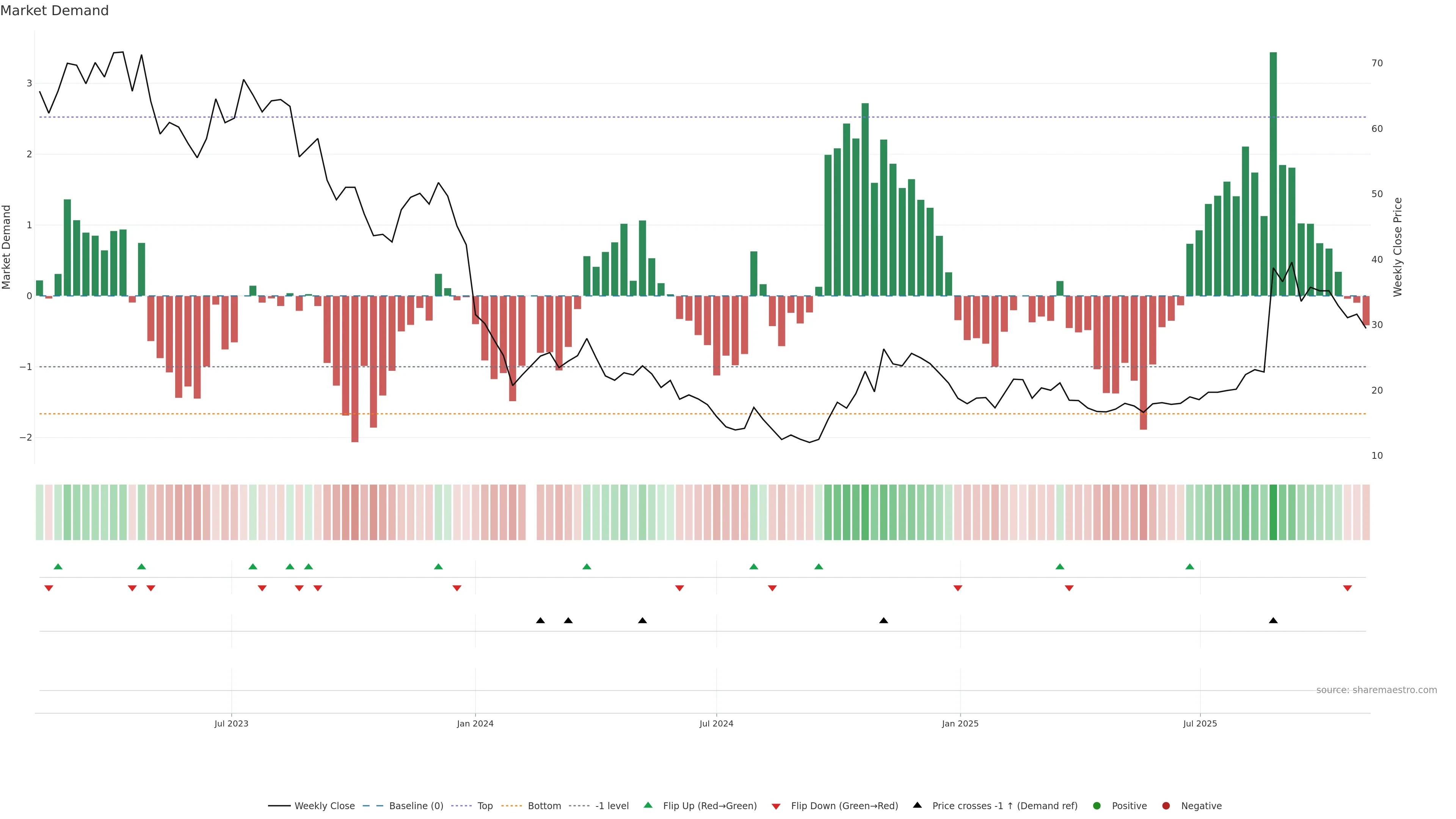The width and height of the screenshot is (1456, 819).
Task: Toggle the Positive legend green dot
Action: click(x=1097, y=805)
